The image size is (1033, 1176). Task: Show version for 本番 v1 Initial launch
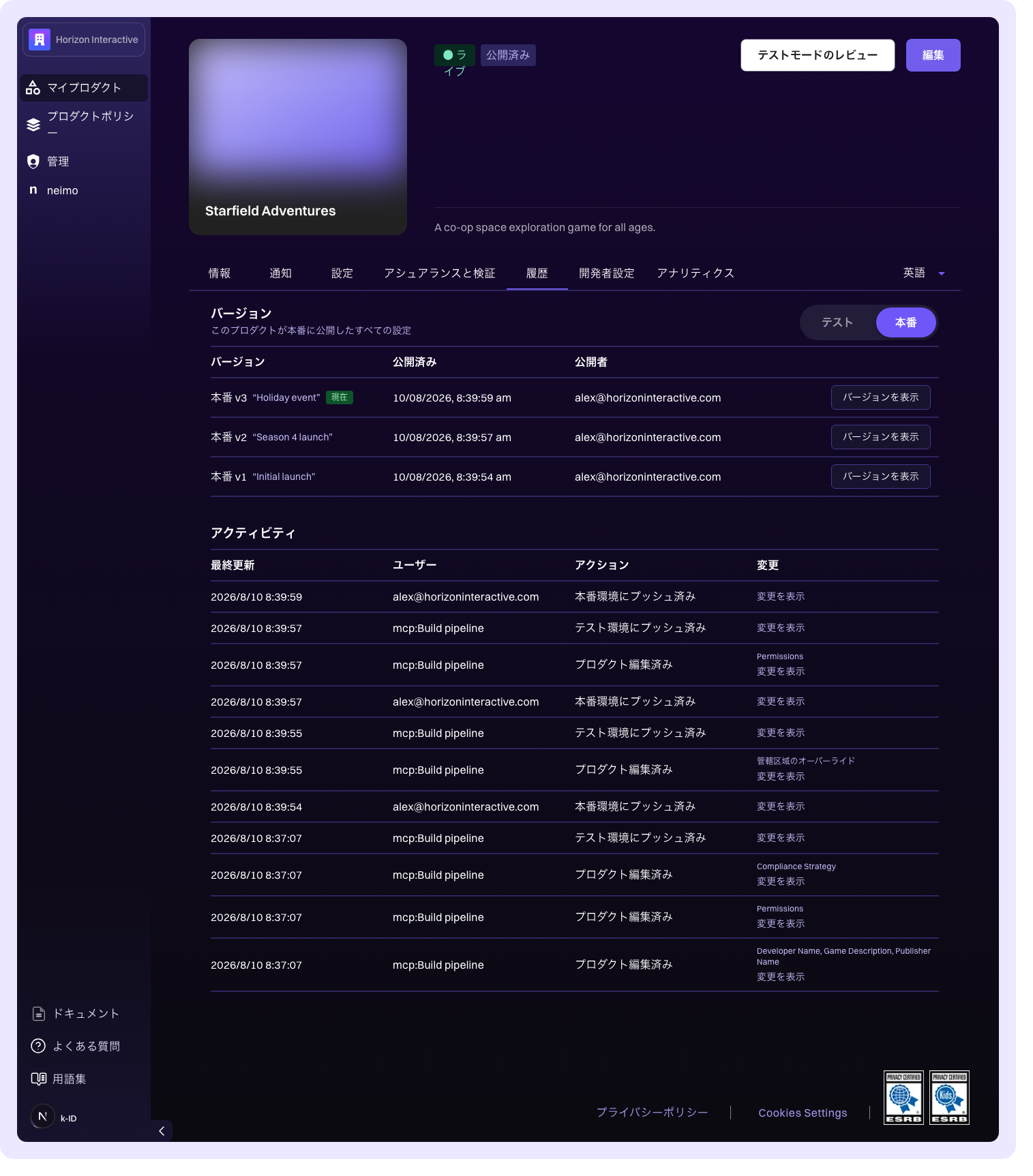pyautogui.click(x=880, y=477)
